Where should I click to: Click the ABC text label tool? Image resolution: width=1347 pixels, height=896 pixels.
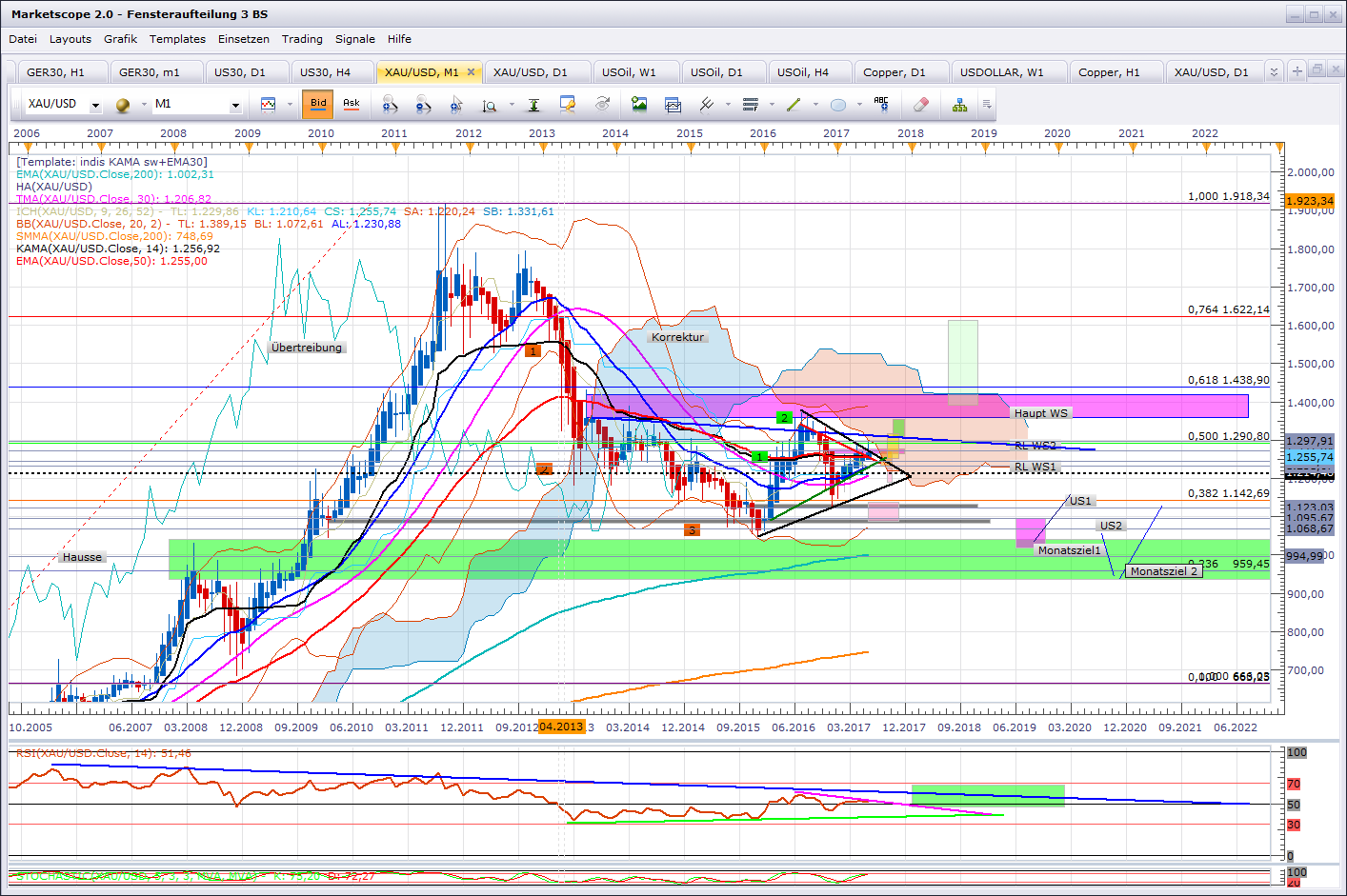tap(881, 105)
